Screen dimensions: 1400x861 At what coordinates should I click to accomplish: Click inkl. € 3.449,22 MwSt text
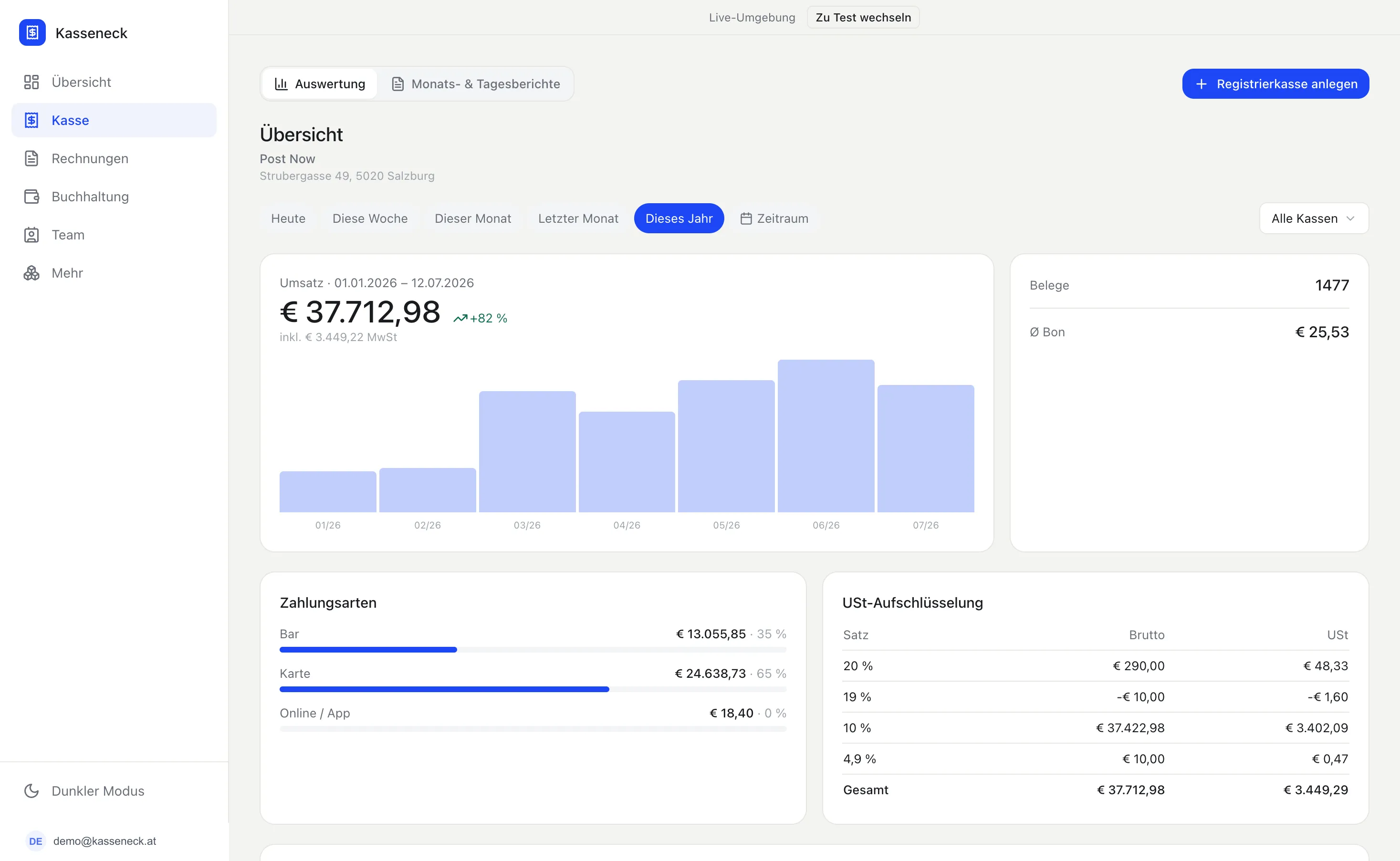click(338, 337)
